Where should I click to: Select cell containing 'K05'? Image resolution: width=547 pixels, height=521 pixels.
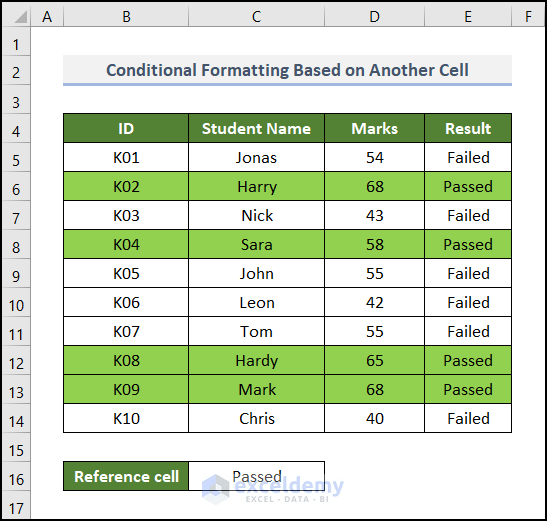tap(126, 273)
